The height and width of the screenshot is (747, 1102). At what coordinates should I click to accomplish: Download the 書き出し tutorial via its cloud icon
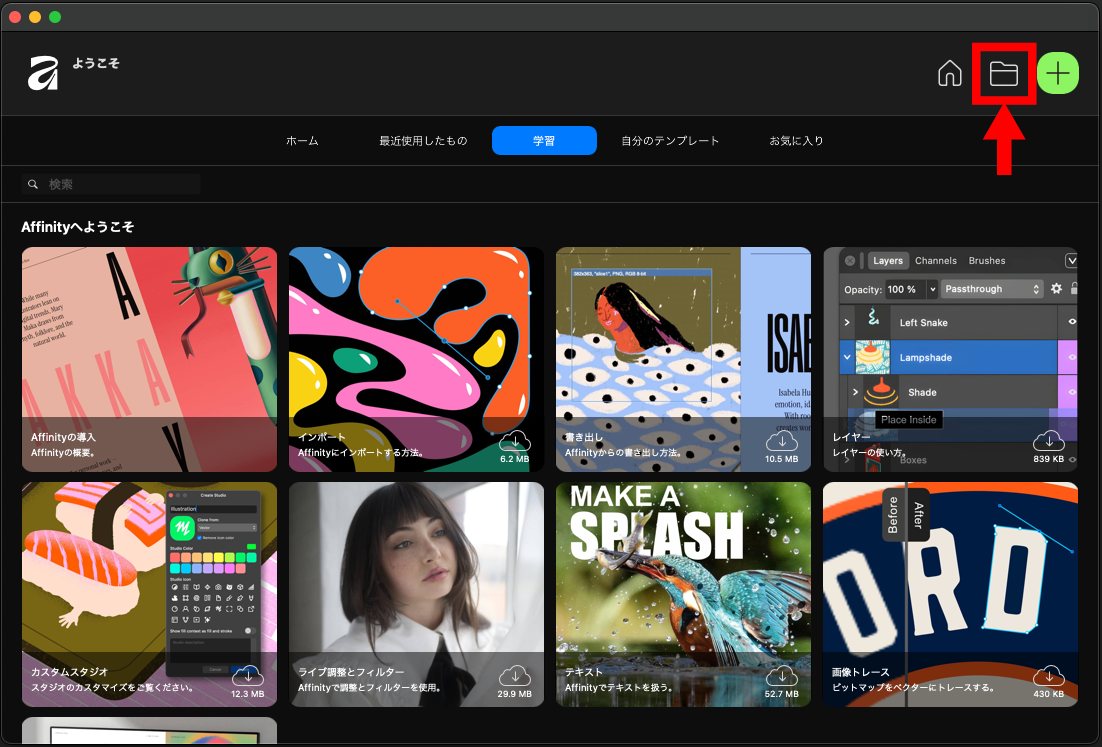point(782,442)
